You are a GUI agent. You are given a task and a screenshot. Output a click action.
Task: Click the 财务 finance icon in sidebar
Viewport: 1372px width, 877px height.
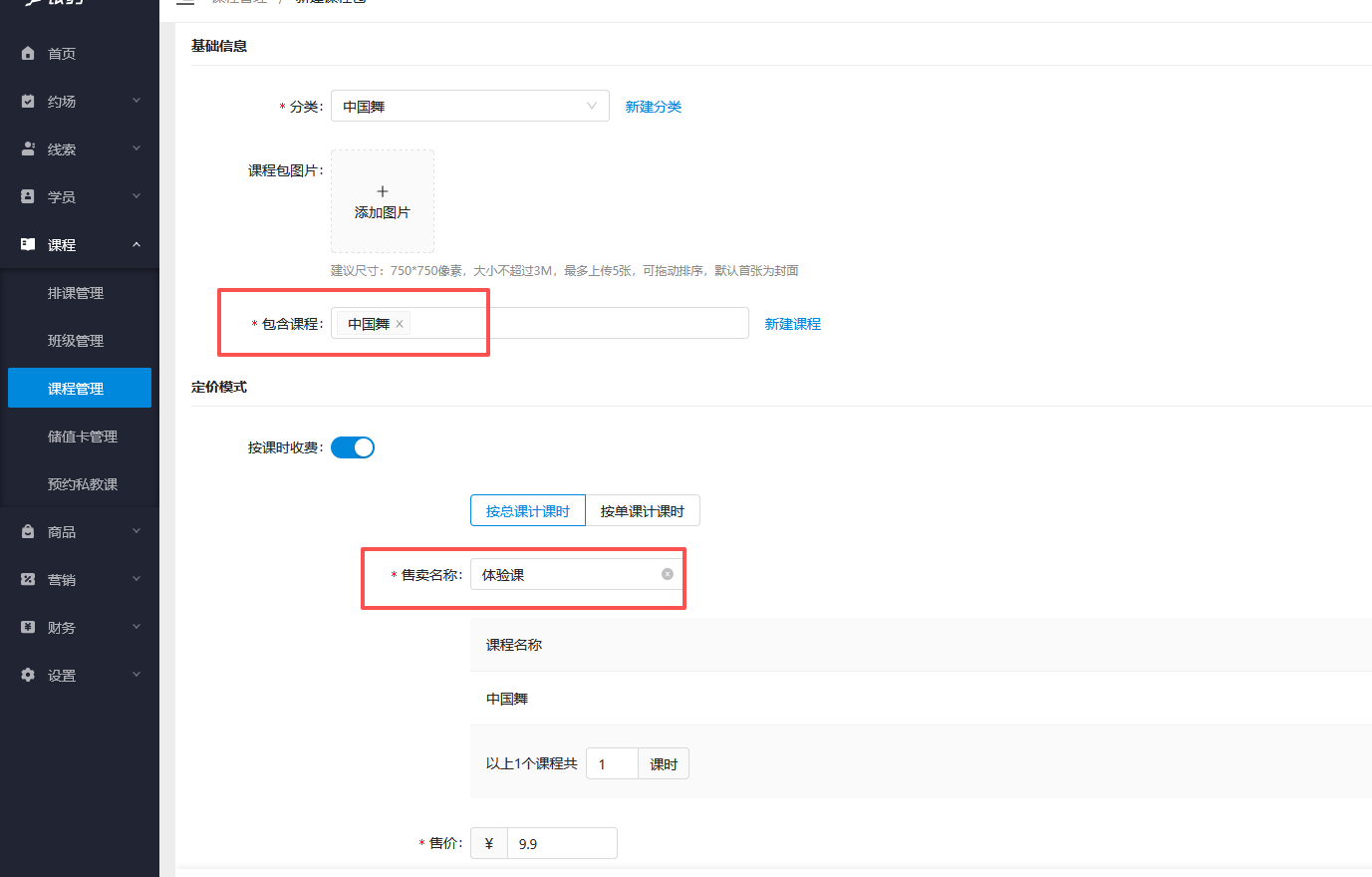tap(26, 627)
